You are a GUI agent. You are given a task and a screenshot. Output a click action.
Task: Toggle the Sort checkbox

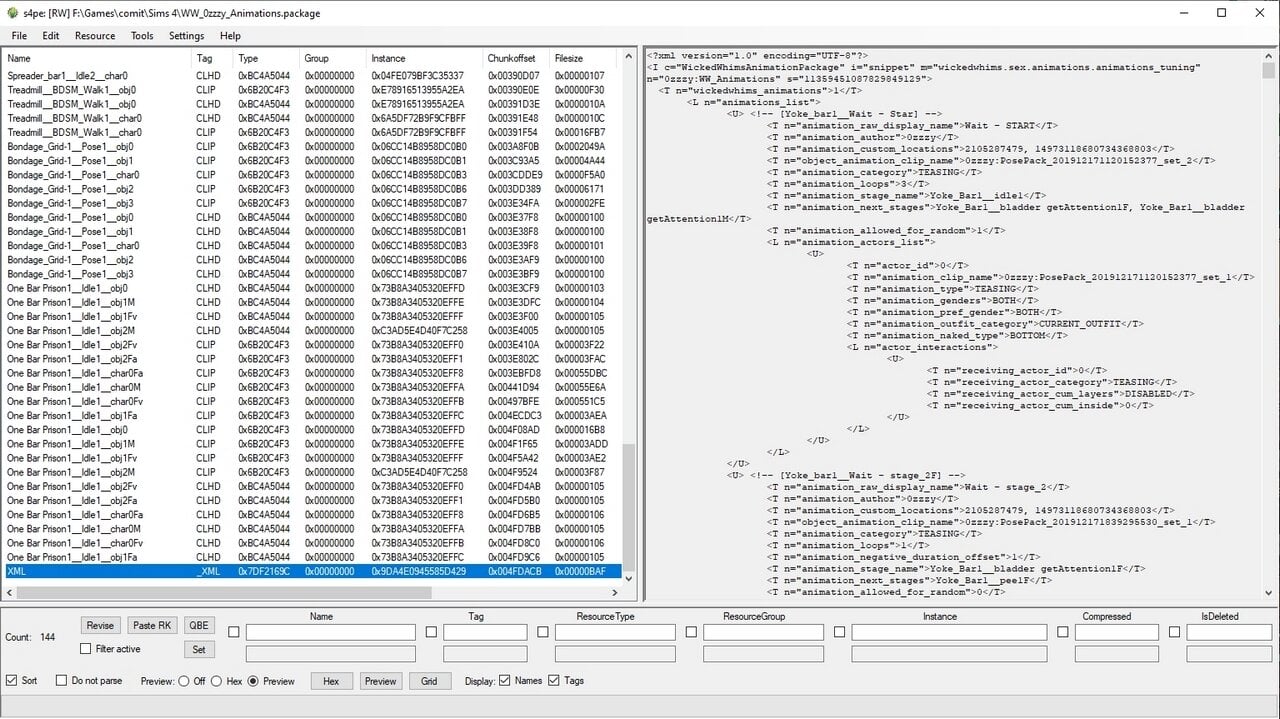point(12,681)
